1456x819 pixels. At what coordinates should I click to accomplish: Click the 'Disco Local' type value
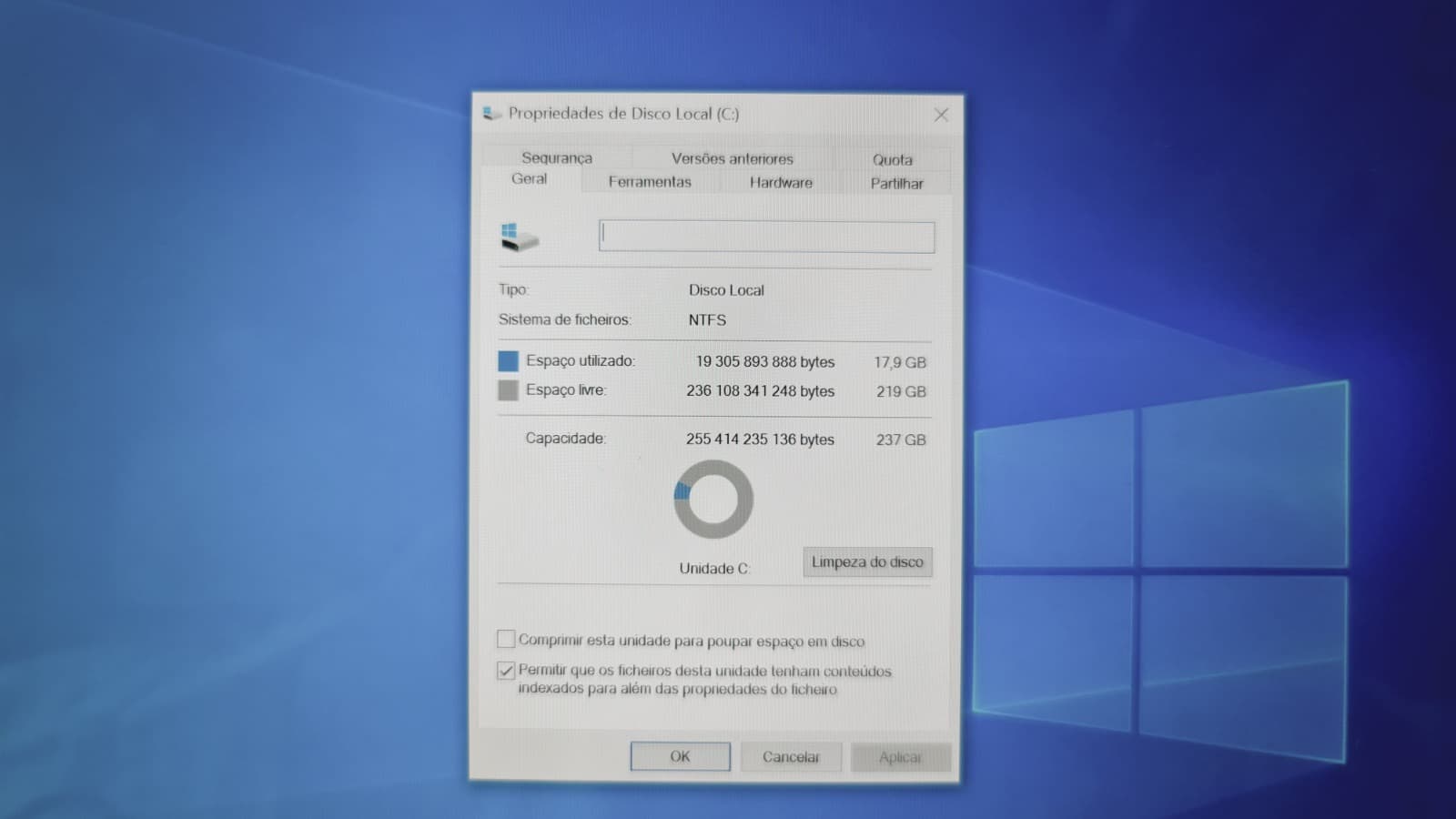click(x=726, y=289)
